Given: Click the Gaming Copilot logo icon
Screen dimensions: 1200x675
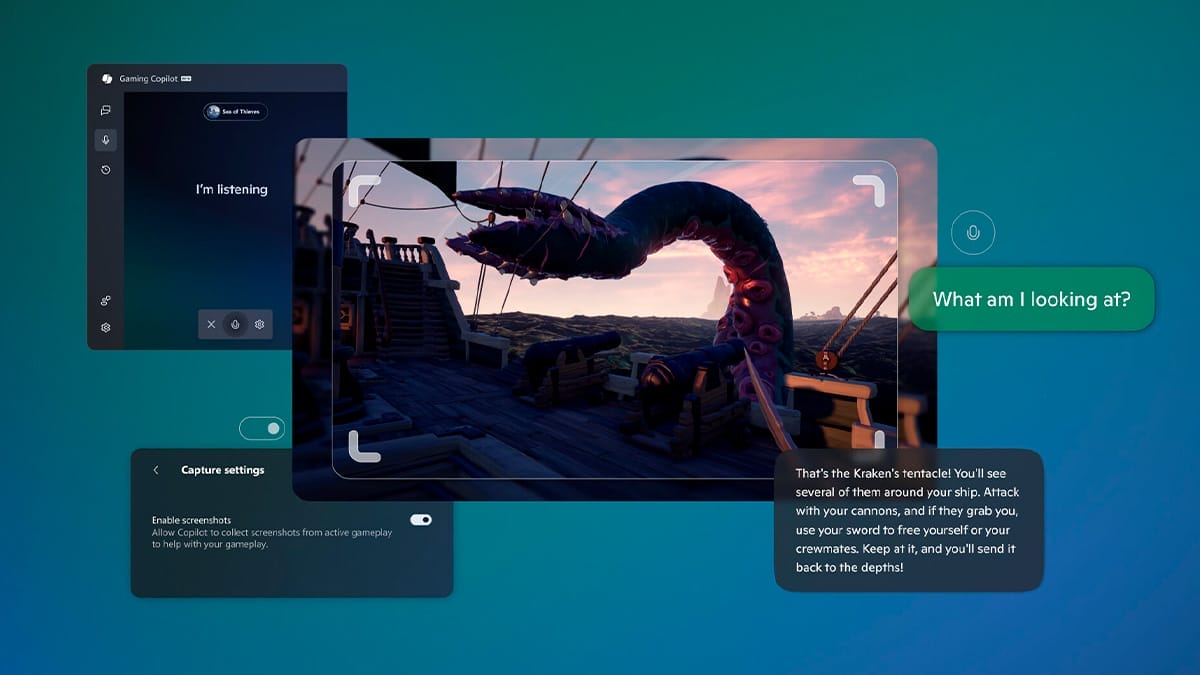Looking at the screenshot, I should click(107, 79).
